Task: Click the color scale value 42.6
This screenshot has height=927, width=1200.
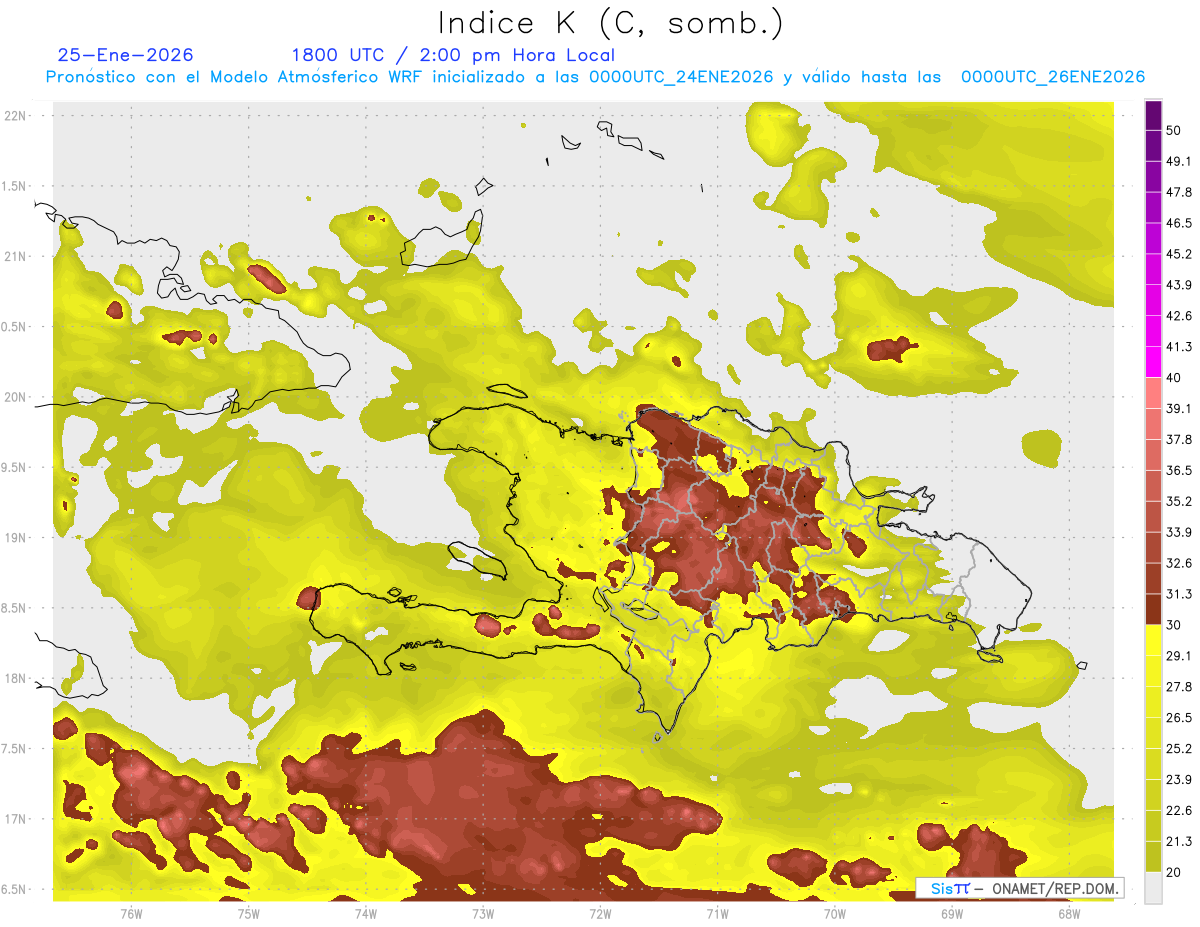Action: pyautogui.click(x=1179, y=316)
